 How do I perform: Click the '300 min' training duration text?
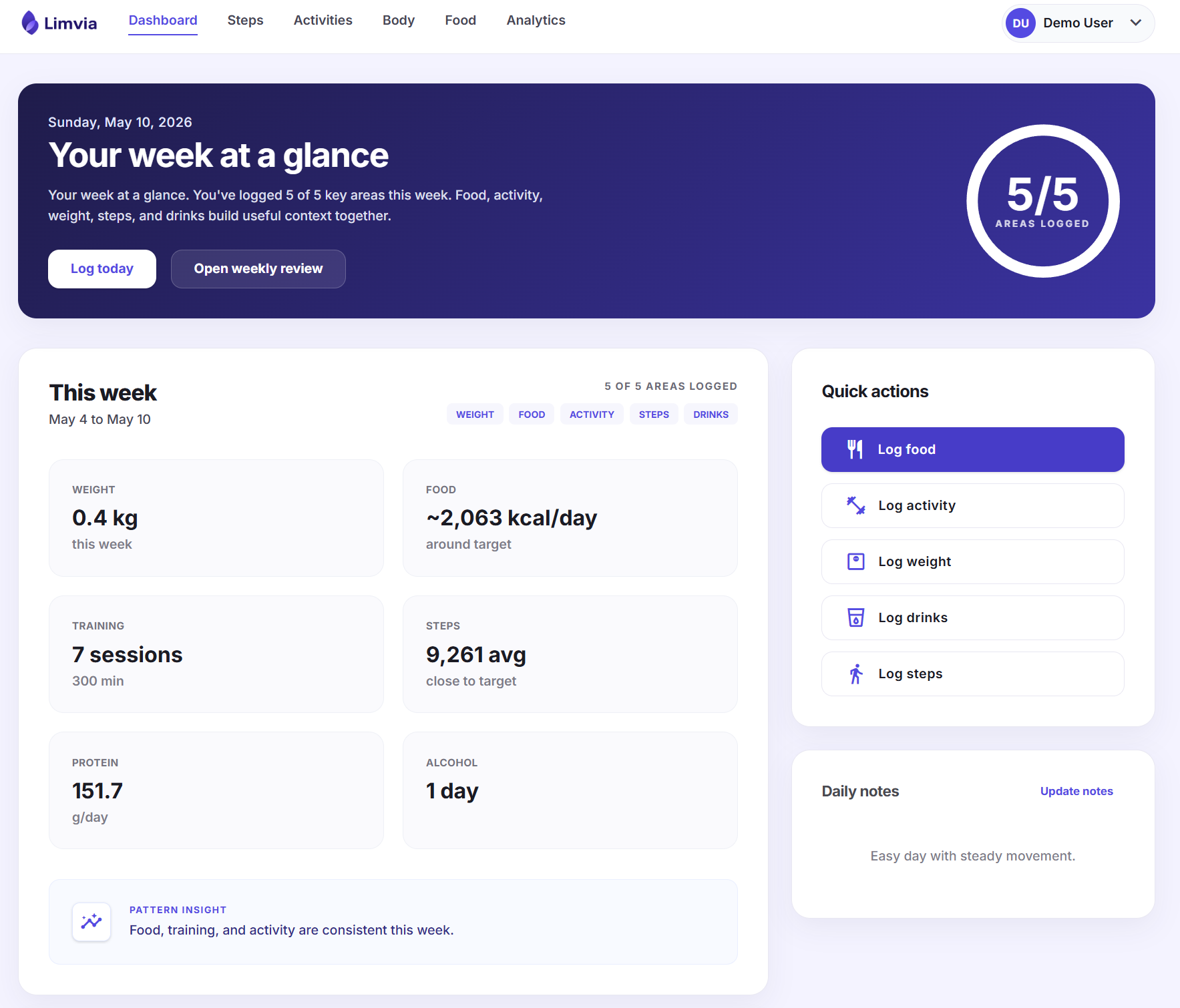pyautogui.click(x=98, y=681)
